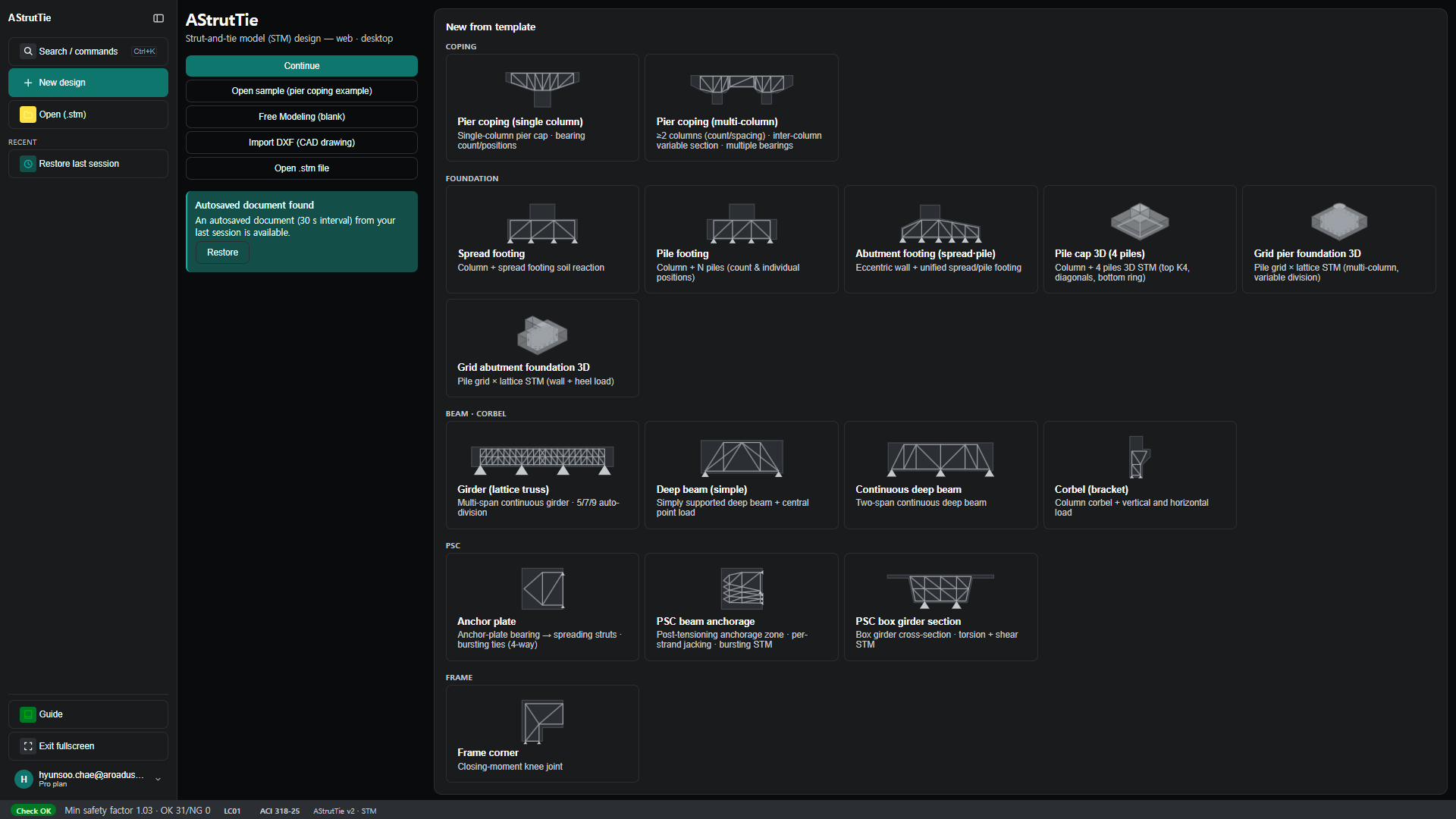Click the Exit fullscreen icon

pyautogui.click(x=28, y=746)
